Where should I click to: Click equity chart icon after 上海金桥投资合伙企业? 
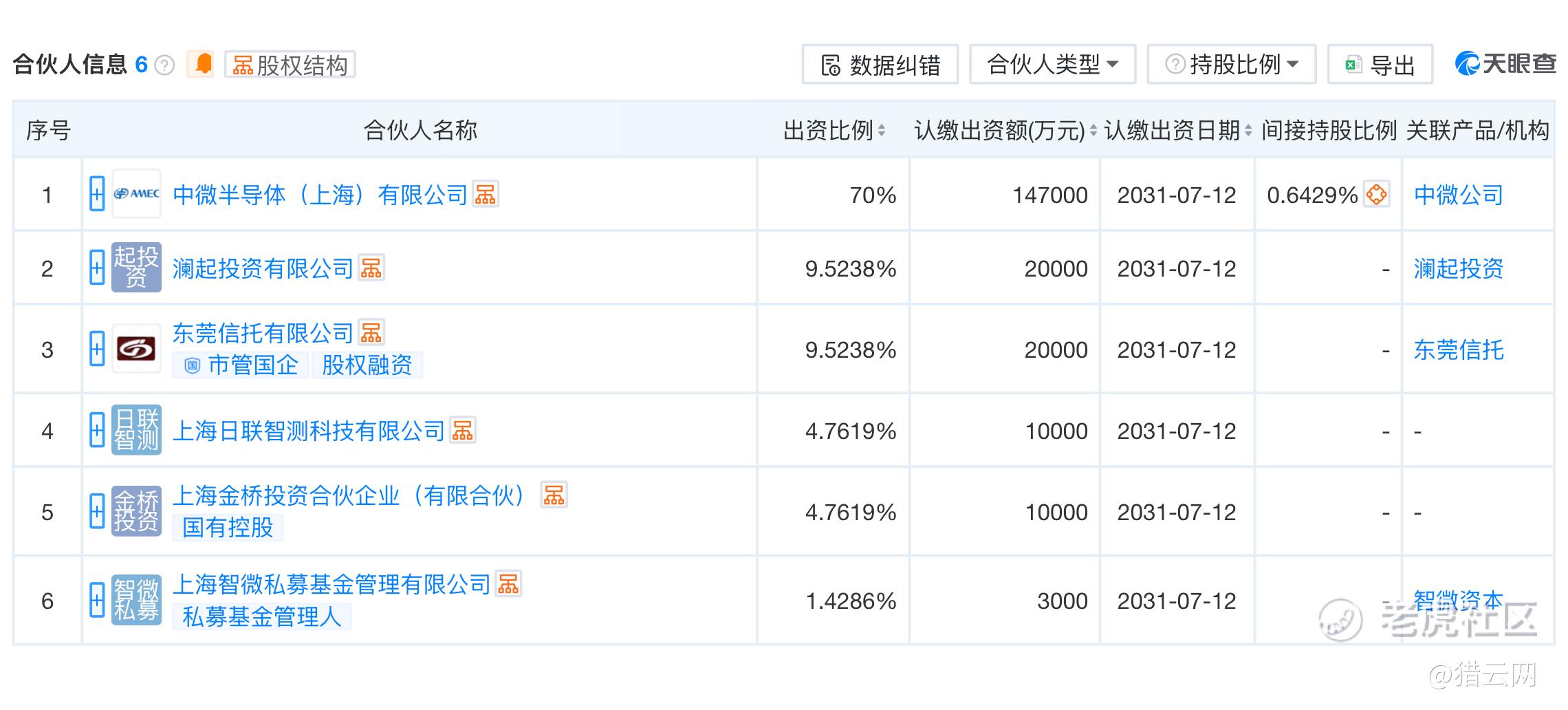click(x=554, y=495)
